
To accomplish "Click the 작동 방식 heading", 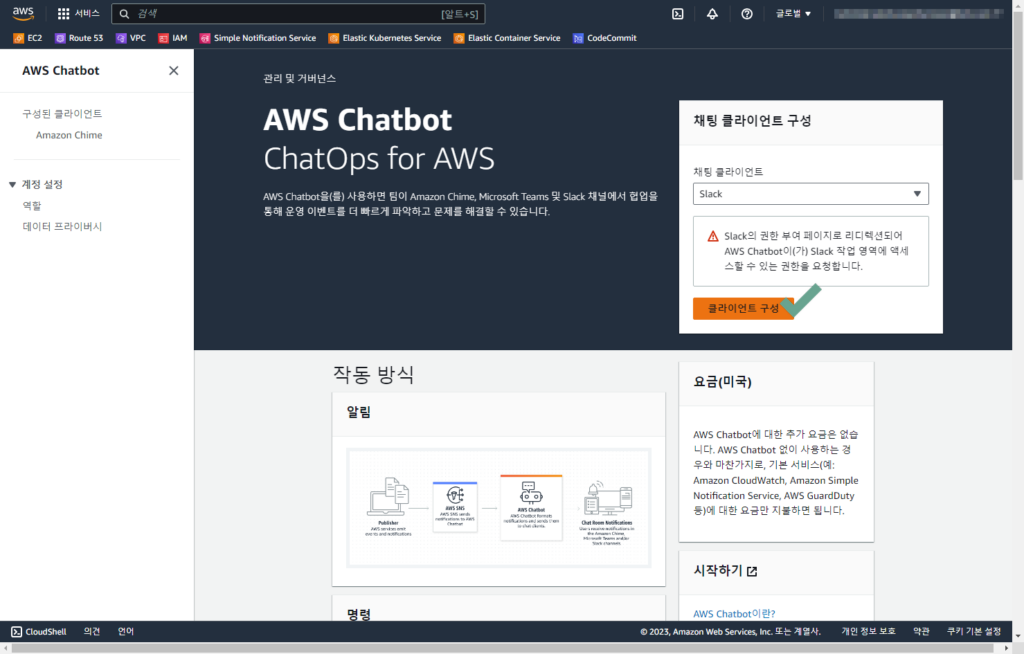I will point(374,374).
